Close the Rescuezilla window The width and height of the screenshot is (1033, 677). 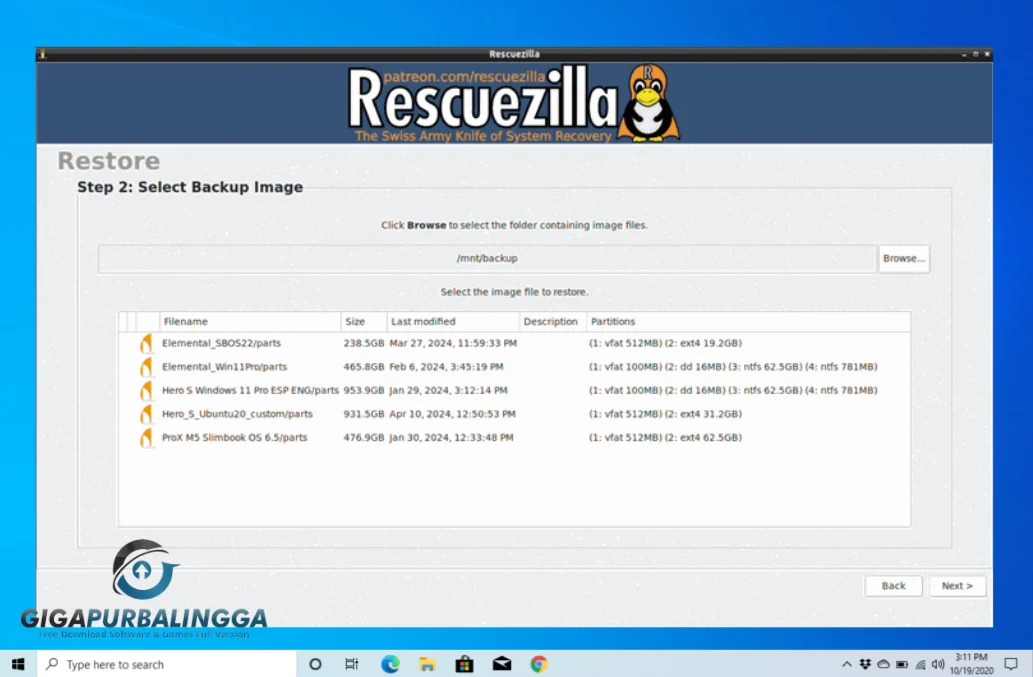click(987, 55)
